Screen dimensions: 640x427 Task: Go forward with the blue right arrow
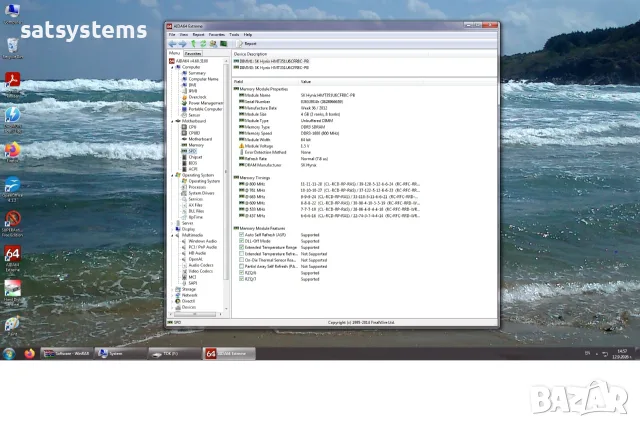182,44
